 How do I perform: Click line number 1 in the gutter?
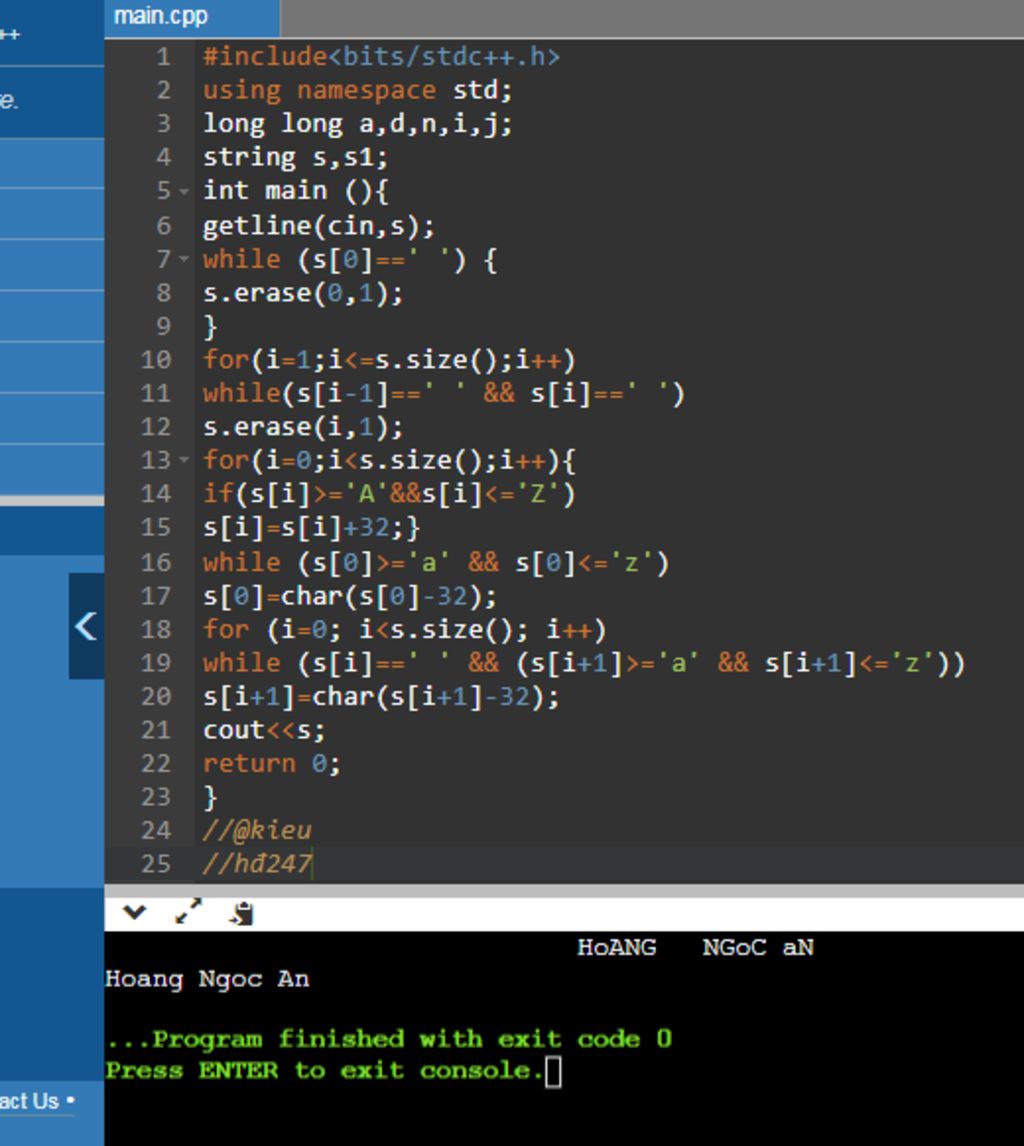162,57
